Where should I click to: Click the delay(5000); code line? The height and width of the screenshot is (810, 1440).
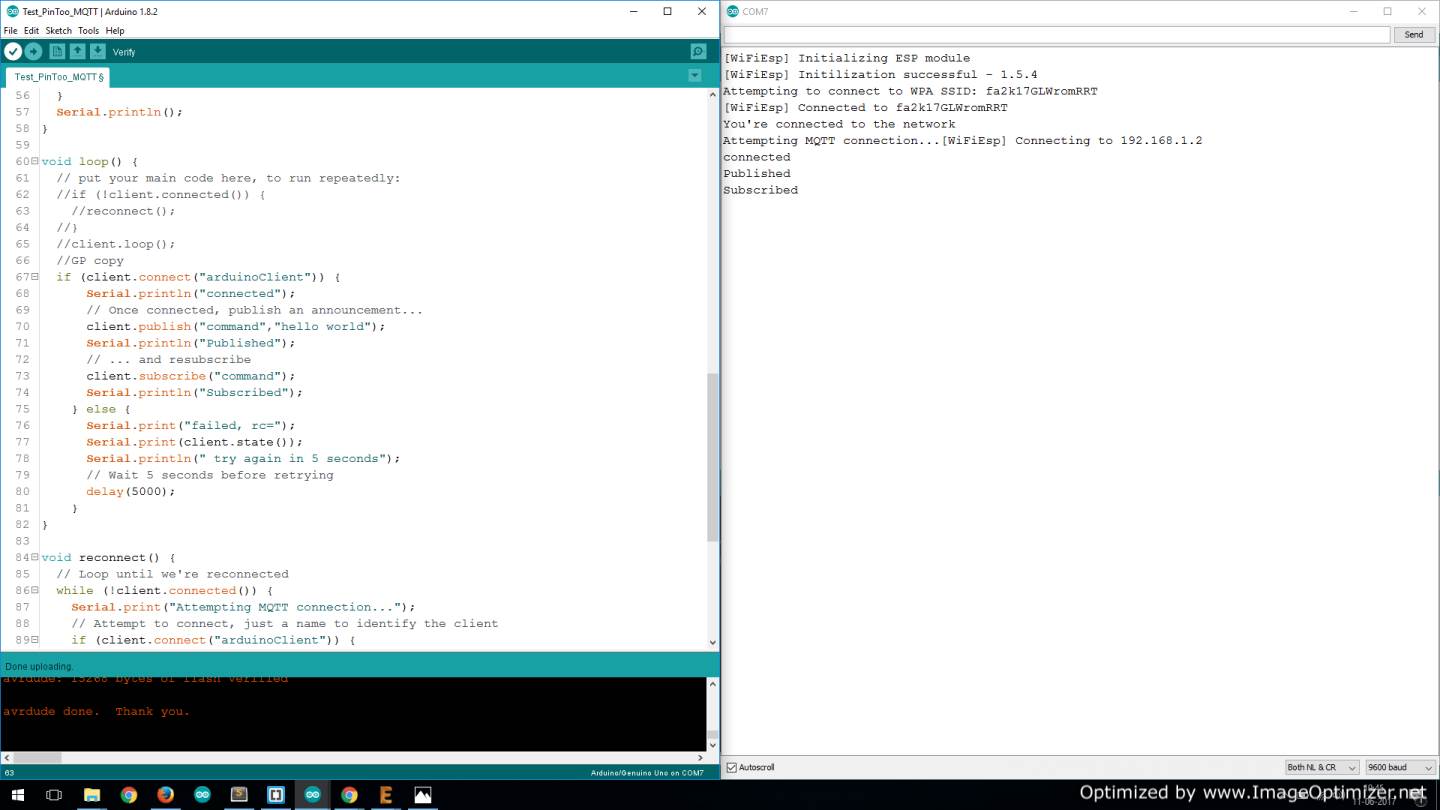click(x=130, y=491)
